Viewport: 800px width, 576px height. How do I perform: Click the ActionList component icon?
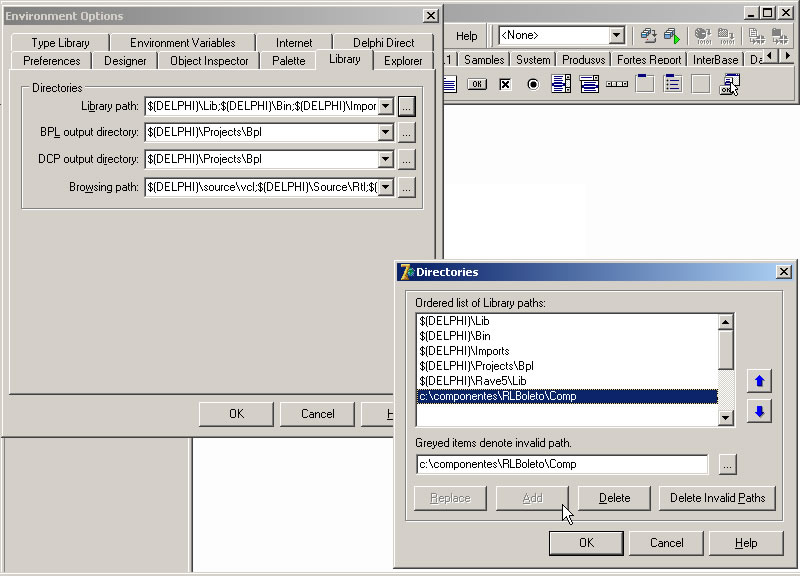(x=730, y=85)
